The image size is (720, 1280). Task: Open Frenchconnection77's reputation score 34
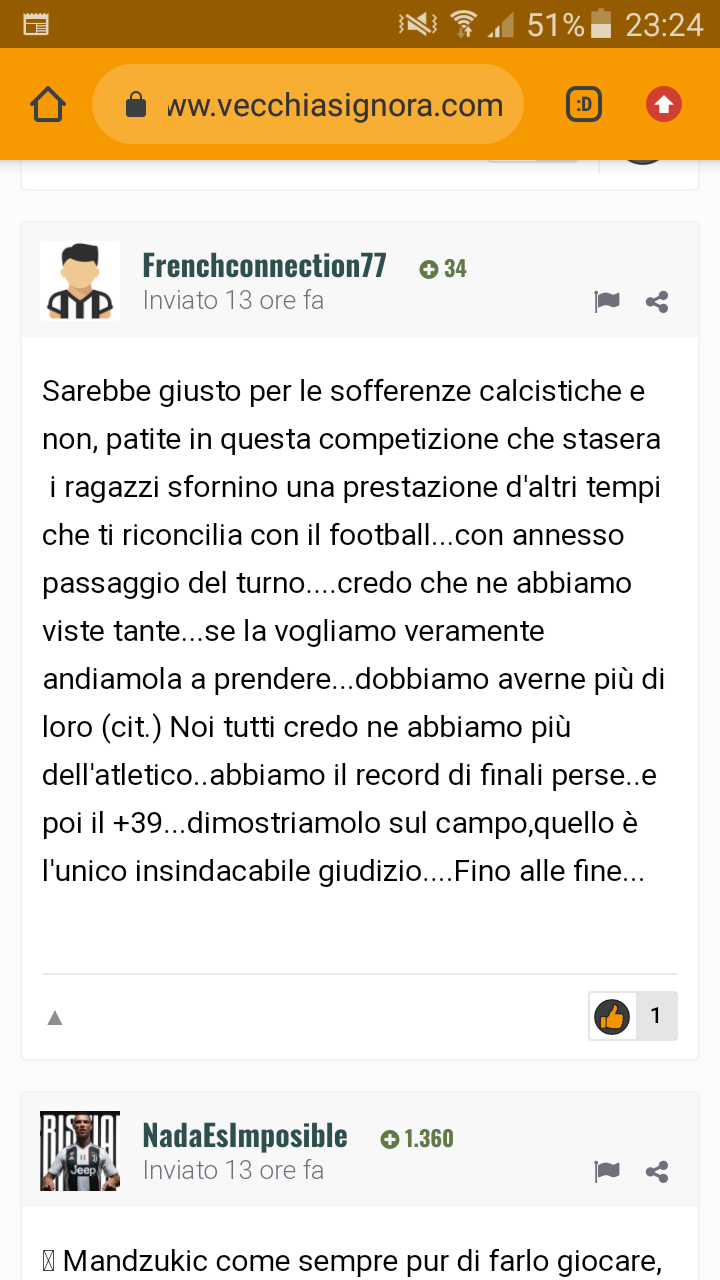(x=443, y=269)
